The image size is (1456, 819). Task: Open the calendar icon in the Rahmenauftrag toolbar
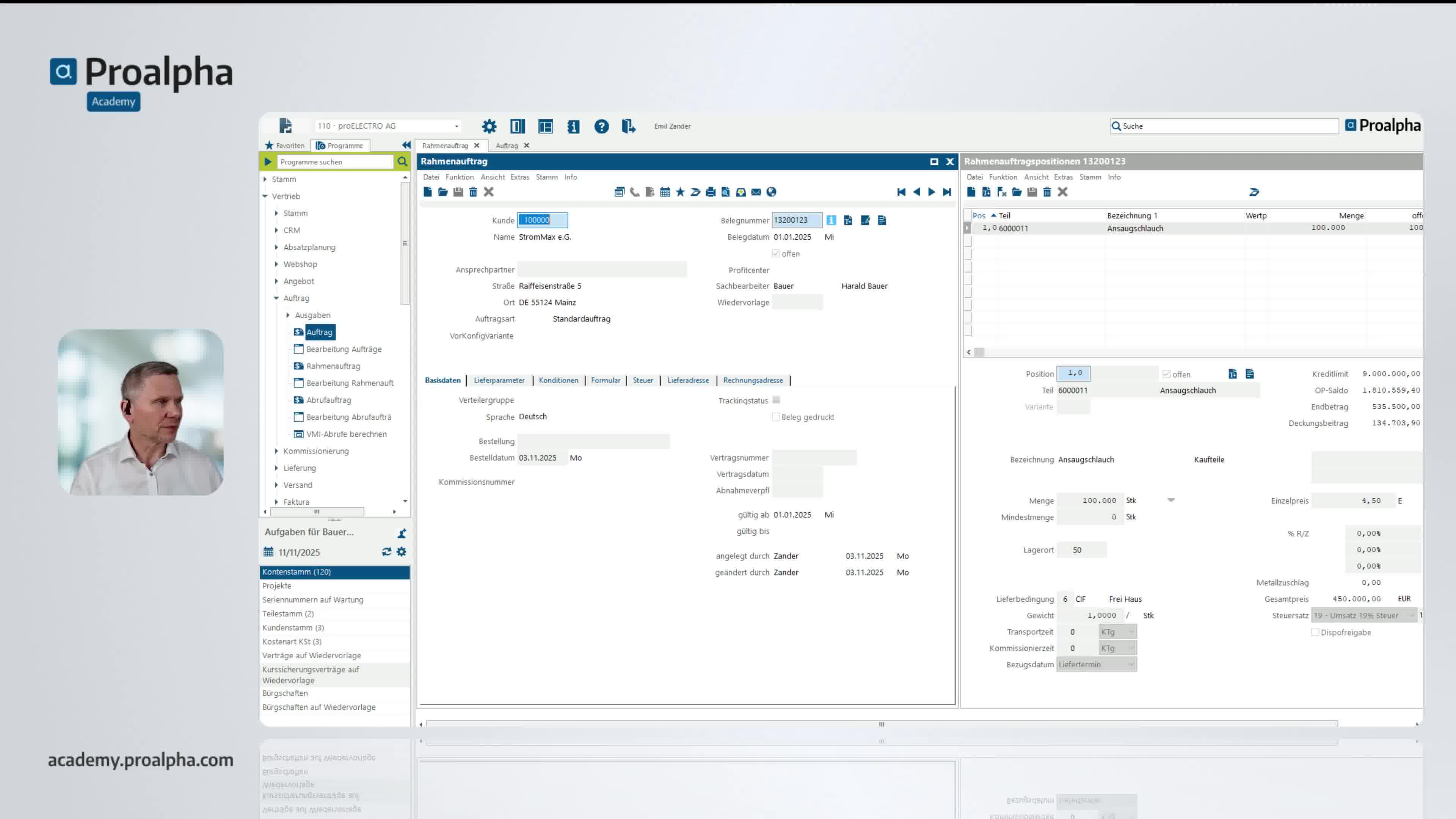point(666,192)
